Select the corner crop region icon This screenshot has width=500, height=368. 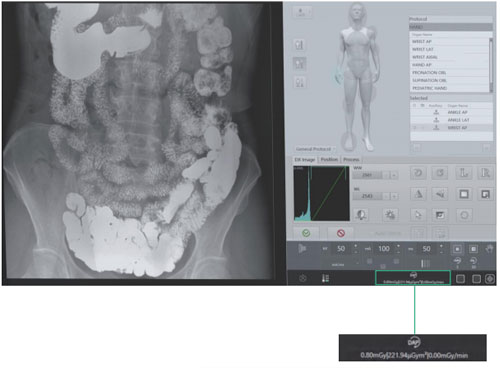[485, 194]
